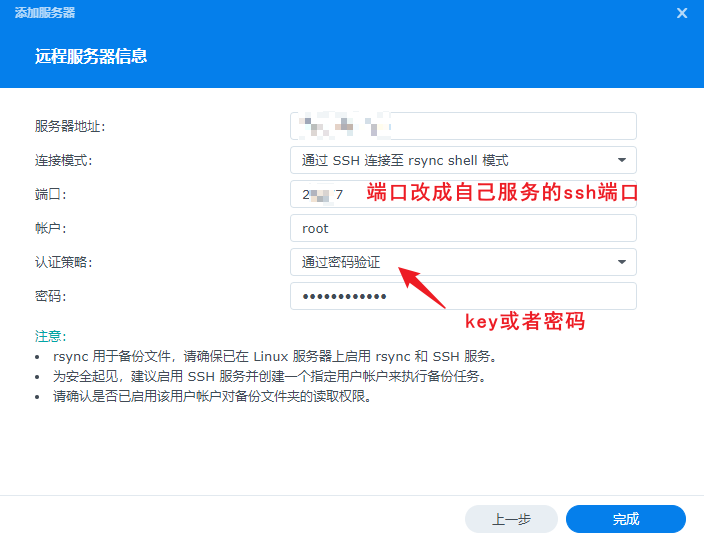
Task: Click the 帐户: label
Action: coord(50,228)
